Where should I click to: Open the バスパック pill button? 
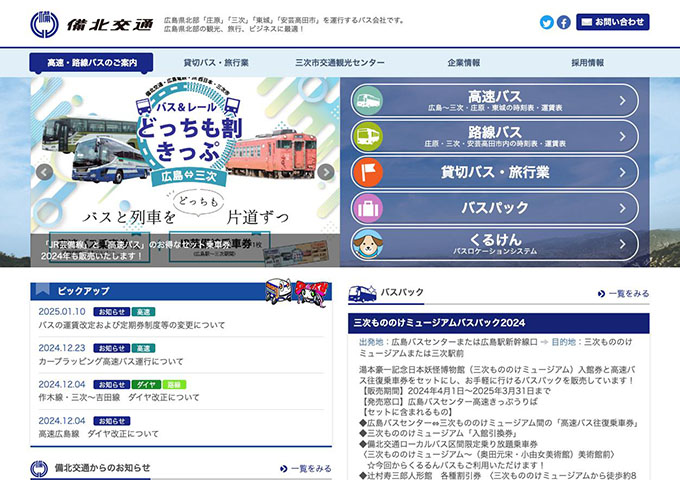pos(494,209)
